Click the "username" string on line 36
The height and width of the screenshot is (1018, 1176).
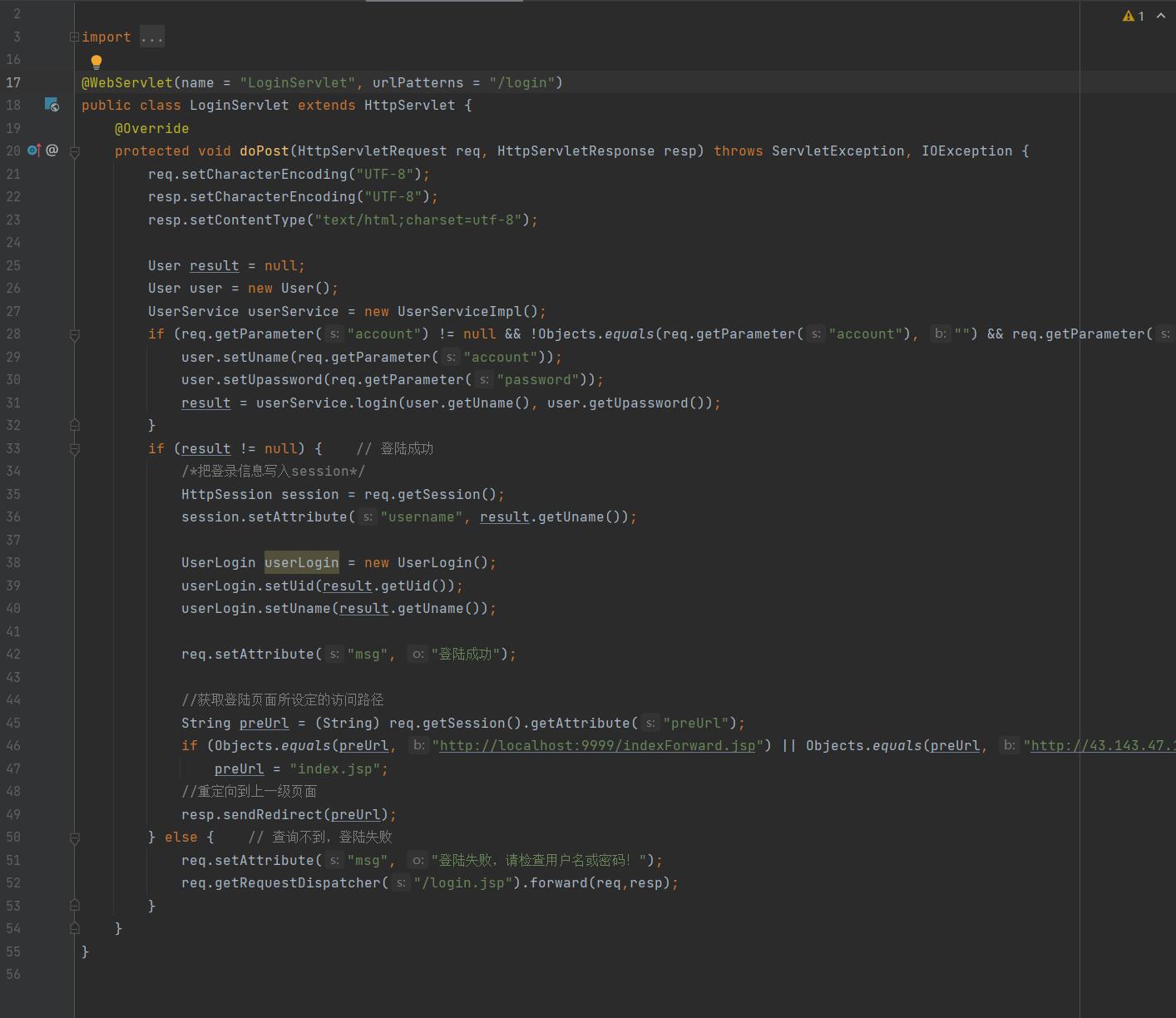click(x=422, y=517)
